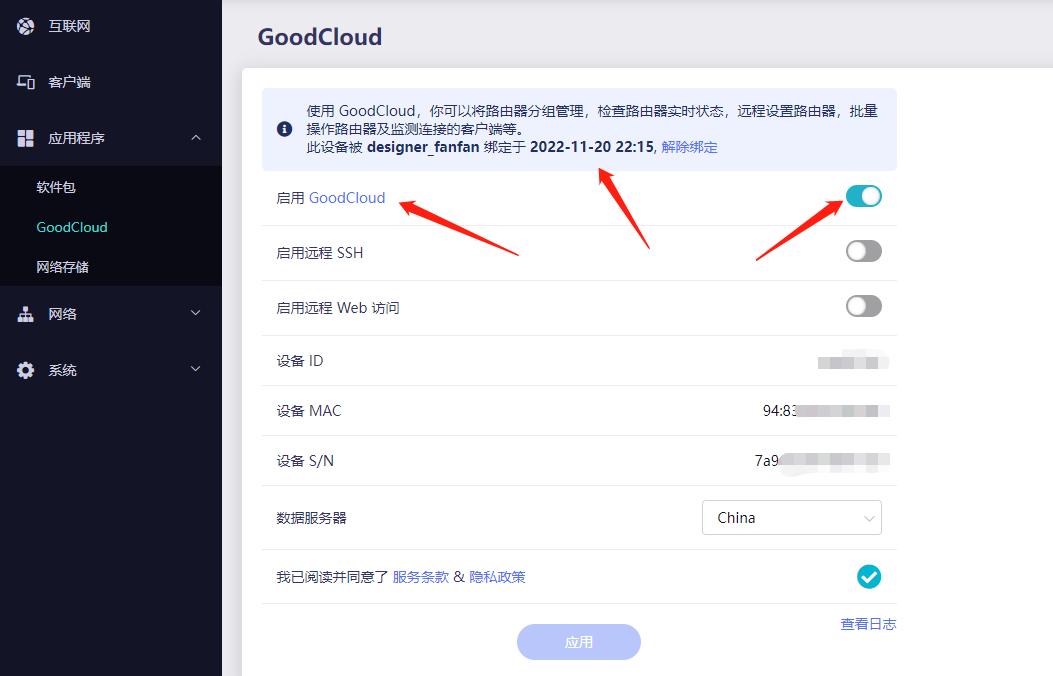This screenshot has height=676, width=1053.
Task: Disable the GoodCloud toggle
Action: coord(863,197)
